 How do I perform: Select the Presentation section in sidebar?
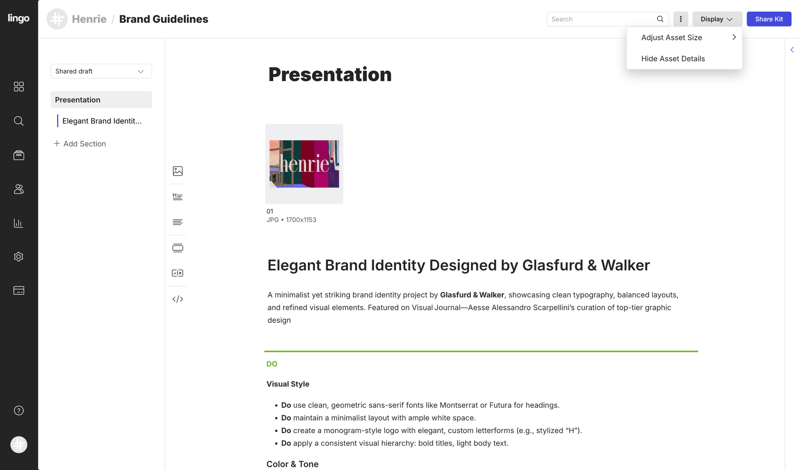101,100
